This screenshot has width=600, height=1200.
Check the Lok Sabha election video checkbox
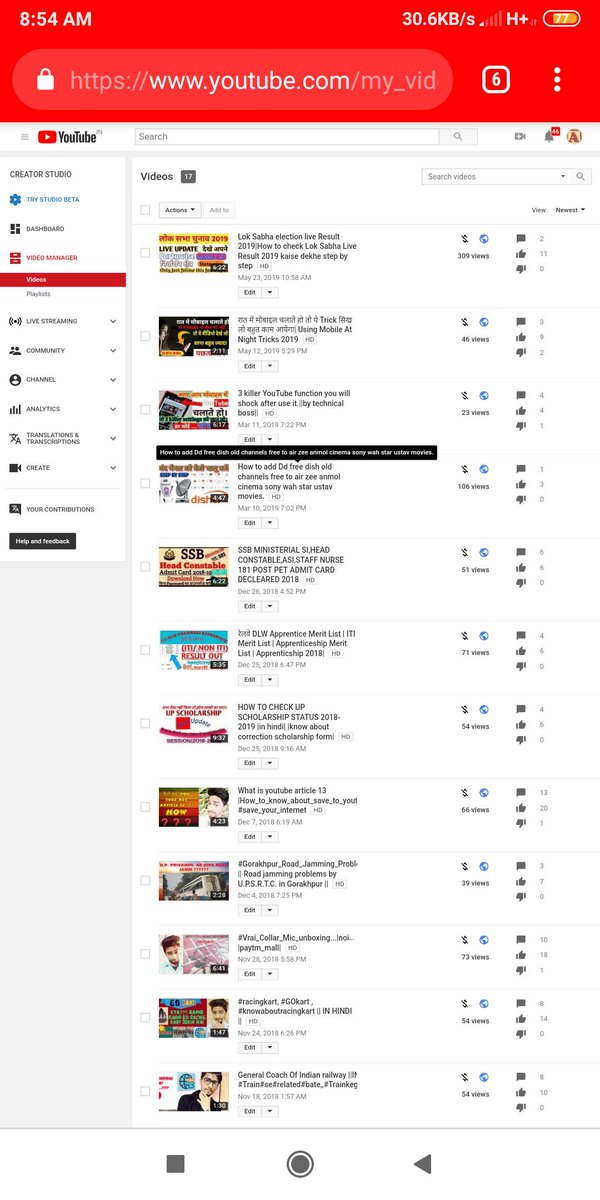pyautogui.click(x=145, y=253)
